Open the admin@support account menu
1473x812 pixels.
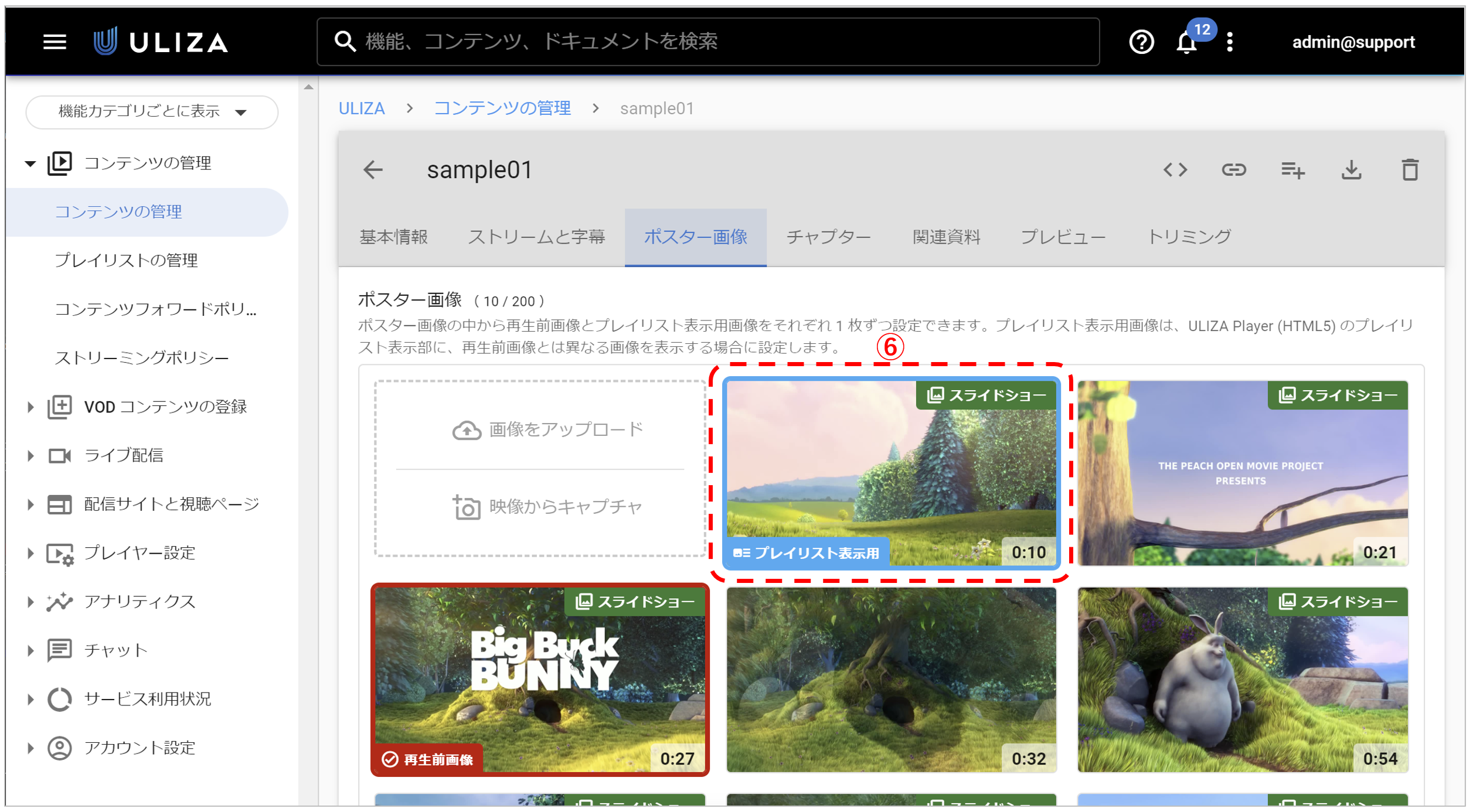point(1353,42)
